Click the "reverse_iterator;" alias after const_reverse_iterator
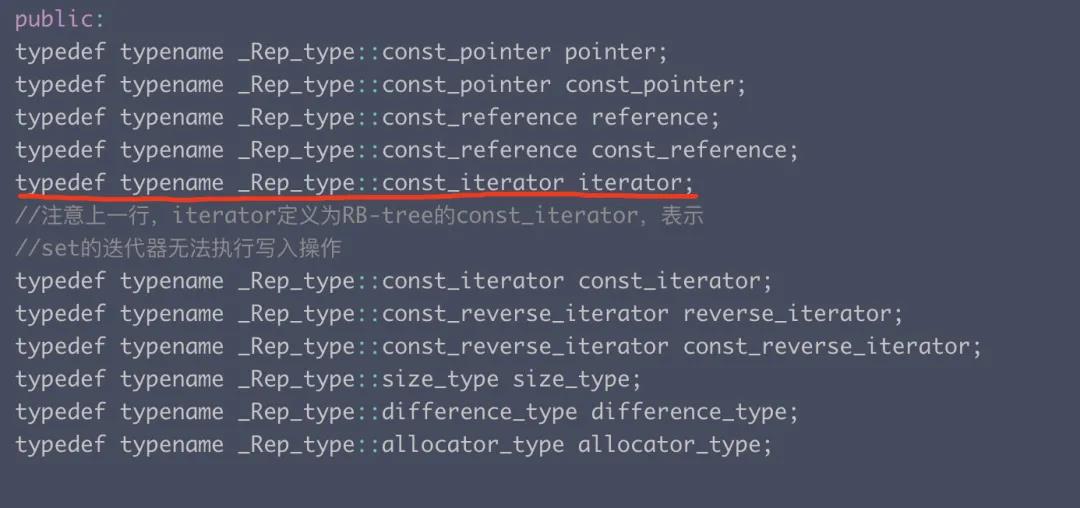The image size is (1080, 508). tap(793, 314)
